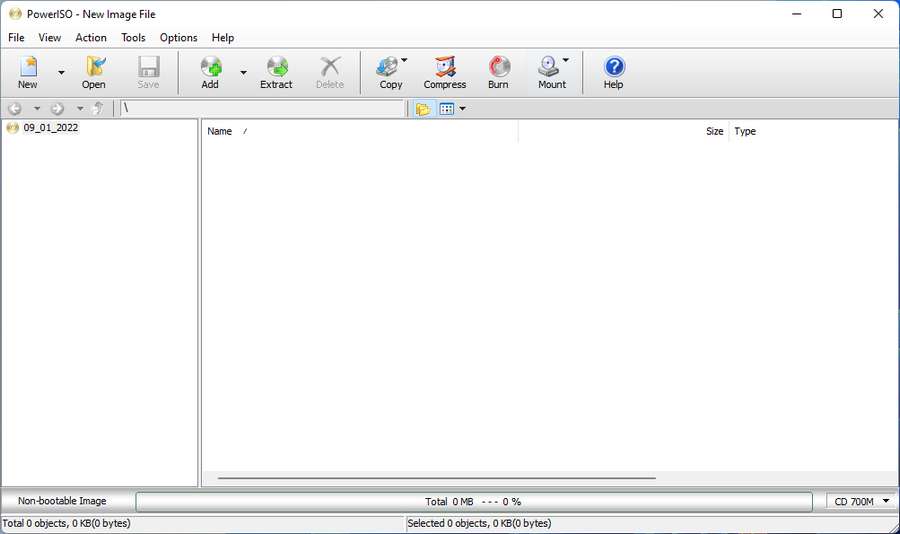Click the horizontal scrollbar in file list
This screenshot has height=534, width=900.
[436, 478]
